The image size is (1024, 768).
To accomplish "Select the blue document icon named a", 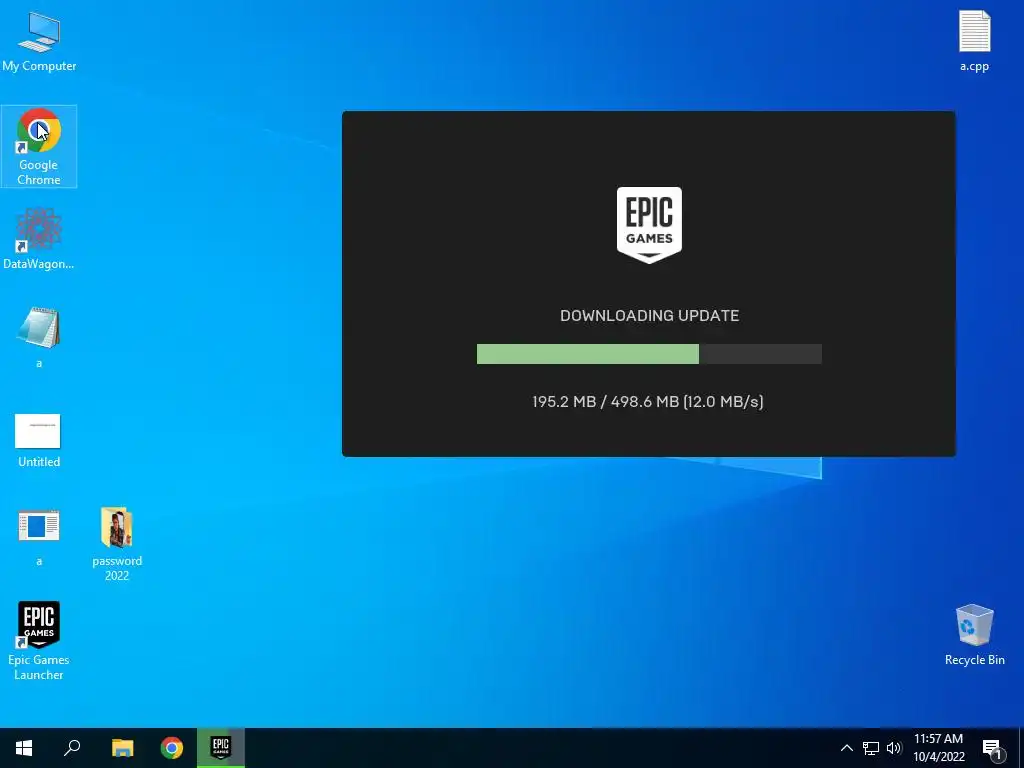I will tap(39, 537).
